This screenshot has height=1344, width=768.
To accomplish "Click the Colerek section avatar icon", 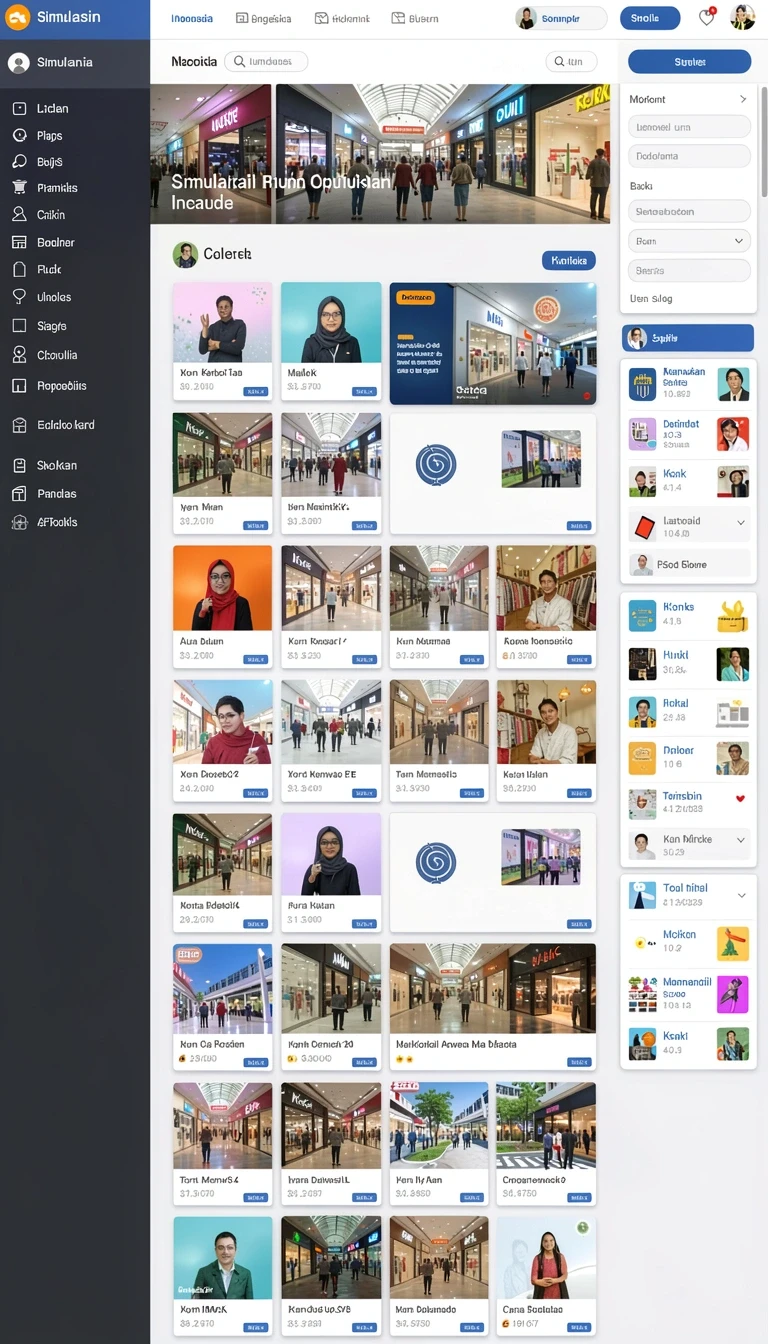I will pos(185,255).
